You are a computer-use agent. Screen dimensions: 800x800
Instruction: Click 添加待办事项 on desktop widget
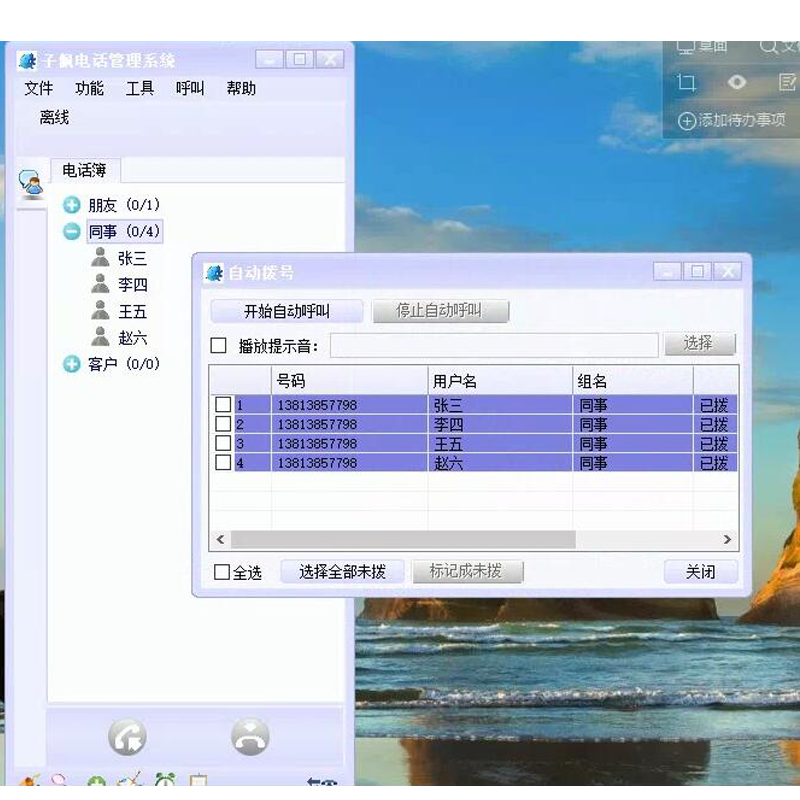point(741,120)
